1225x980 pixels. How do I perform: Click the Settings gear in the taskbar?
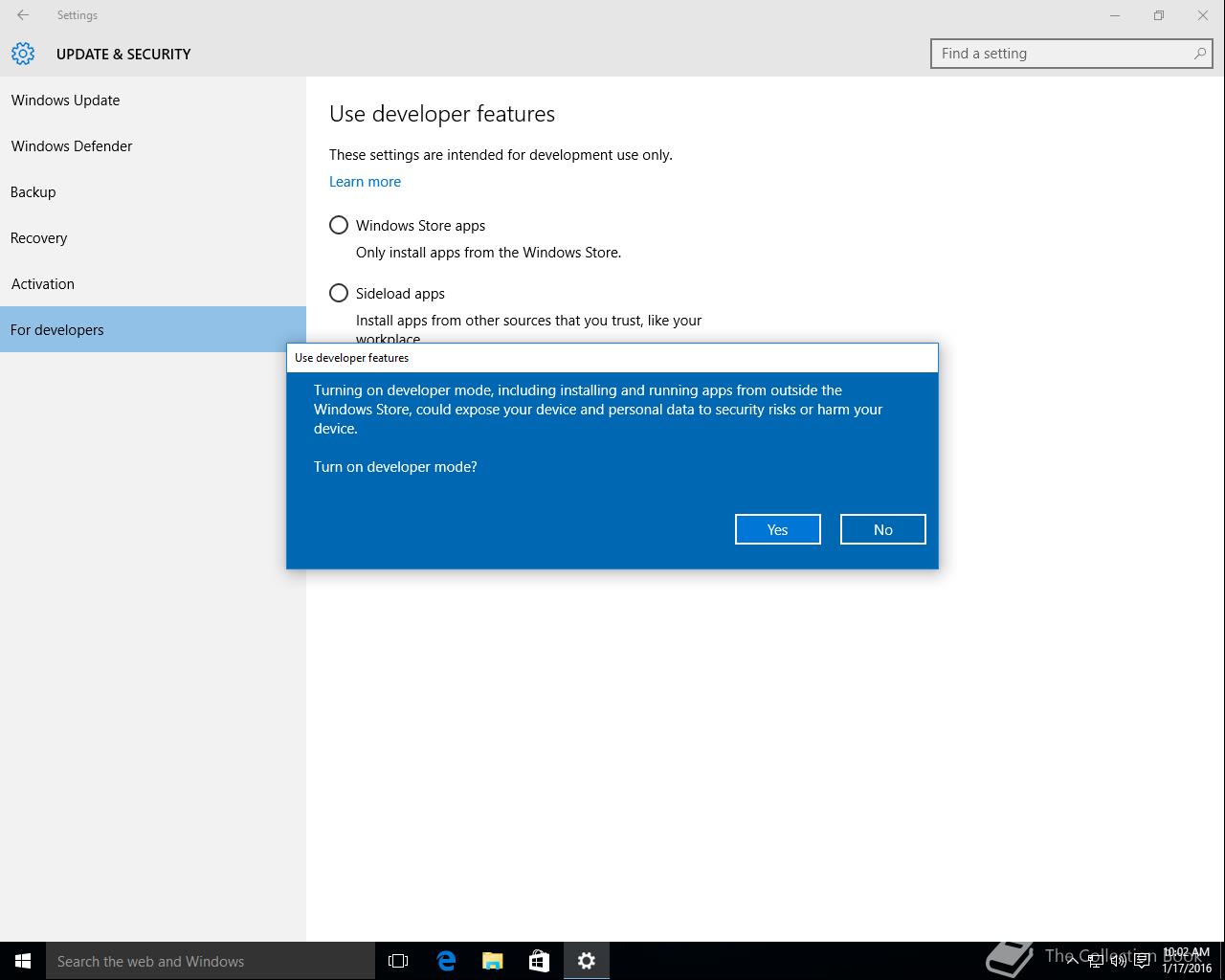click(587, 961)
